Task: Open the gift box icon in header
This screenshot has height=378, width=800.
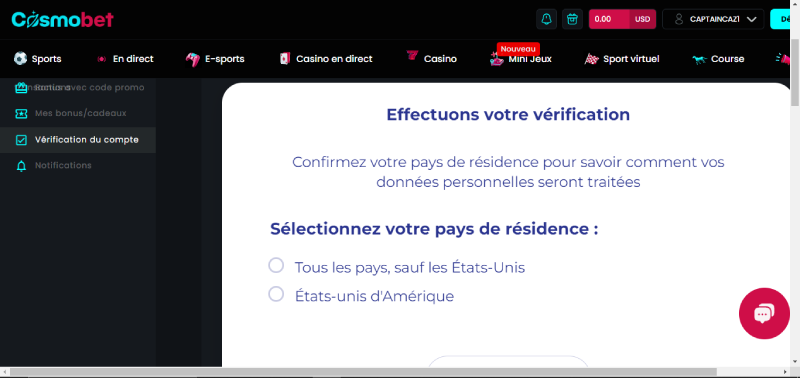Action: click(x=572, y=19)
